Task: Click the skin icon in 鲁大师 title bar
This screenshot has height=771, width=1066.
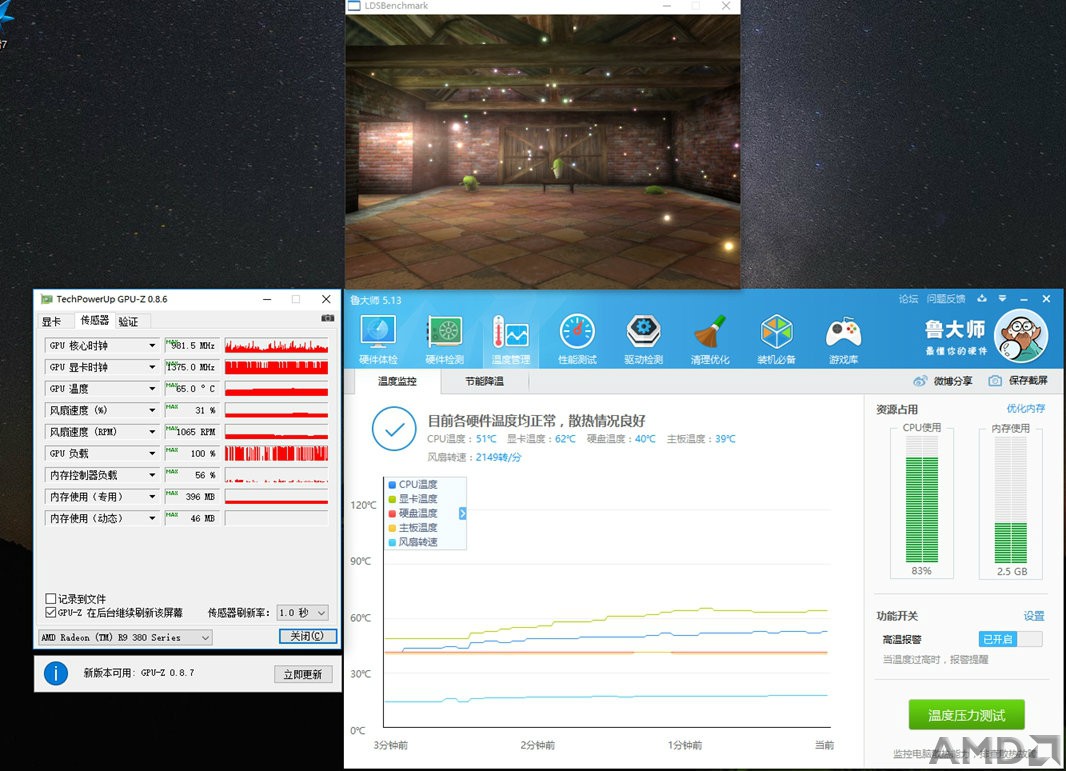Action: pyautogui.click(x=982, y=298)
